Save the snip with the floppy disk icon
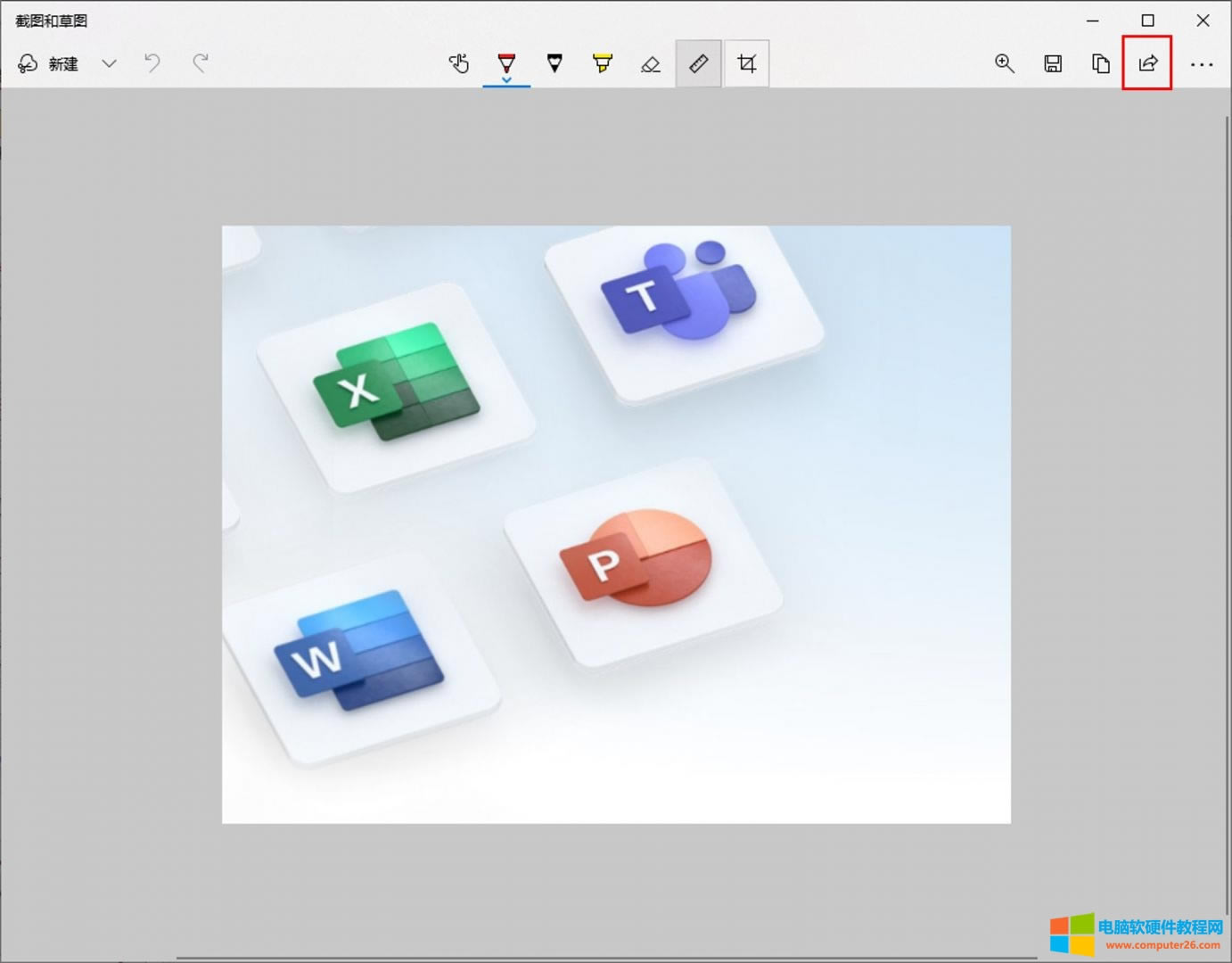The image size is (1232, 963). 1053,63
